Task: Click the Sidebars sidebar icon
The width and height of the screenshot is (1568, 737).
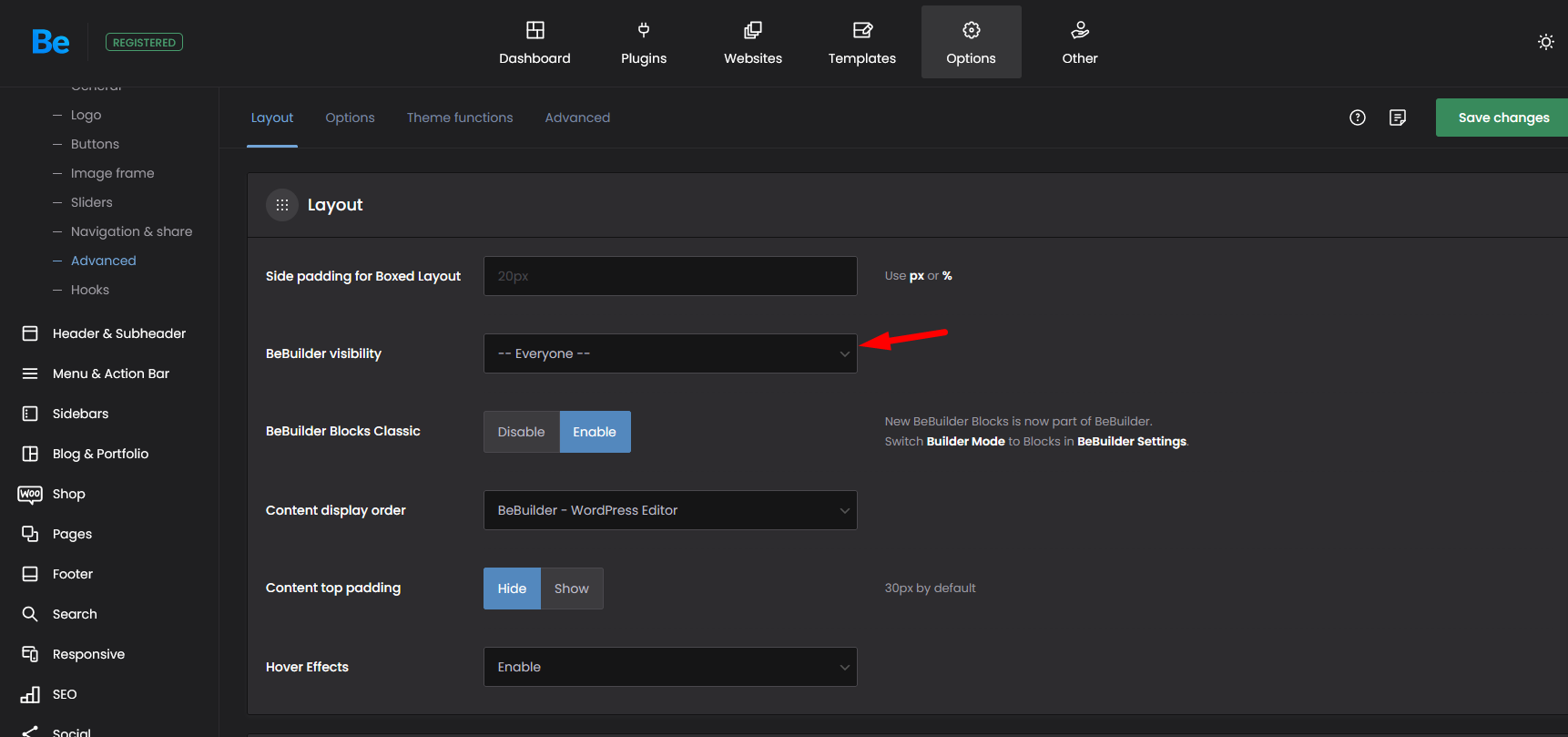Action: coord(30,414)
